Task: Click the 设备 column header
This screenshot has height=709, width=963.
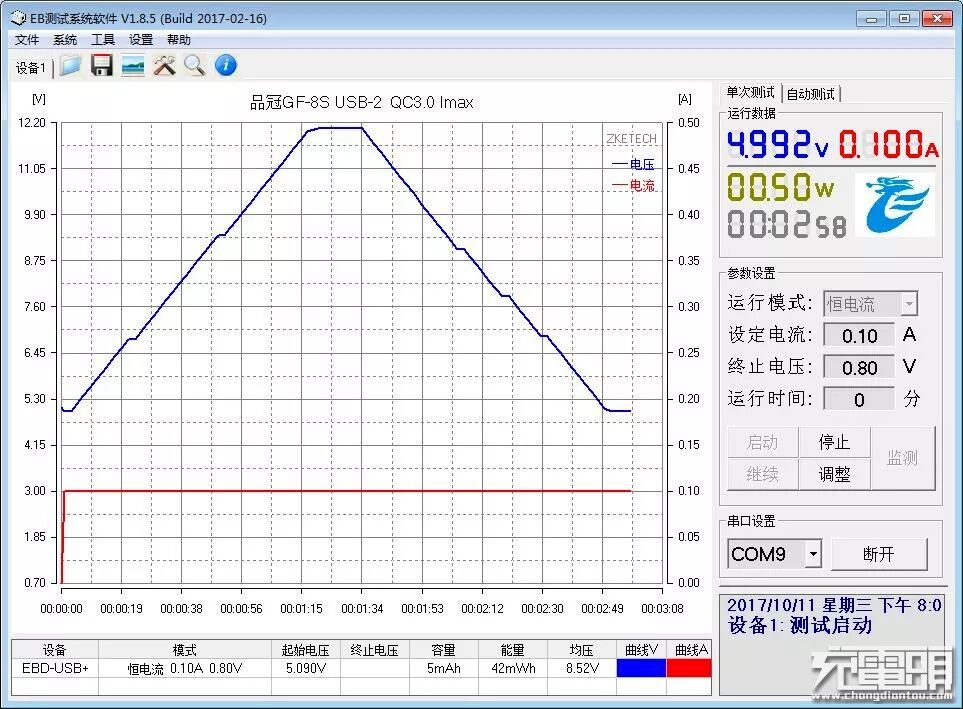Action: (55, 650)
